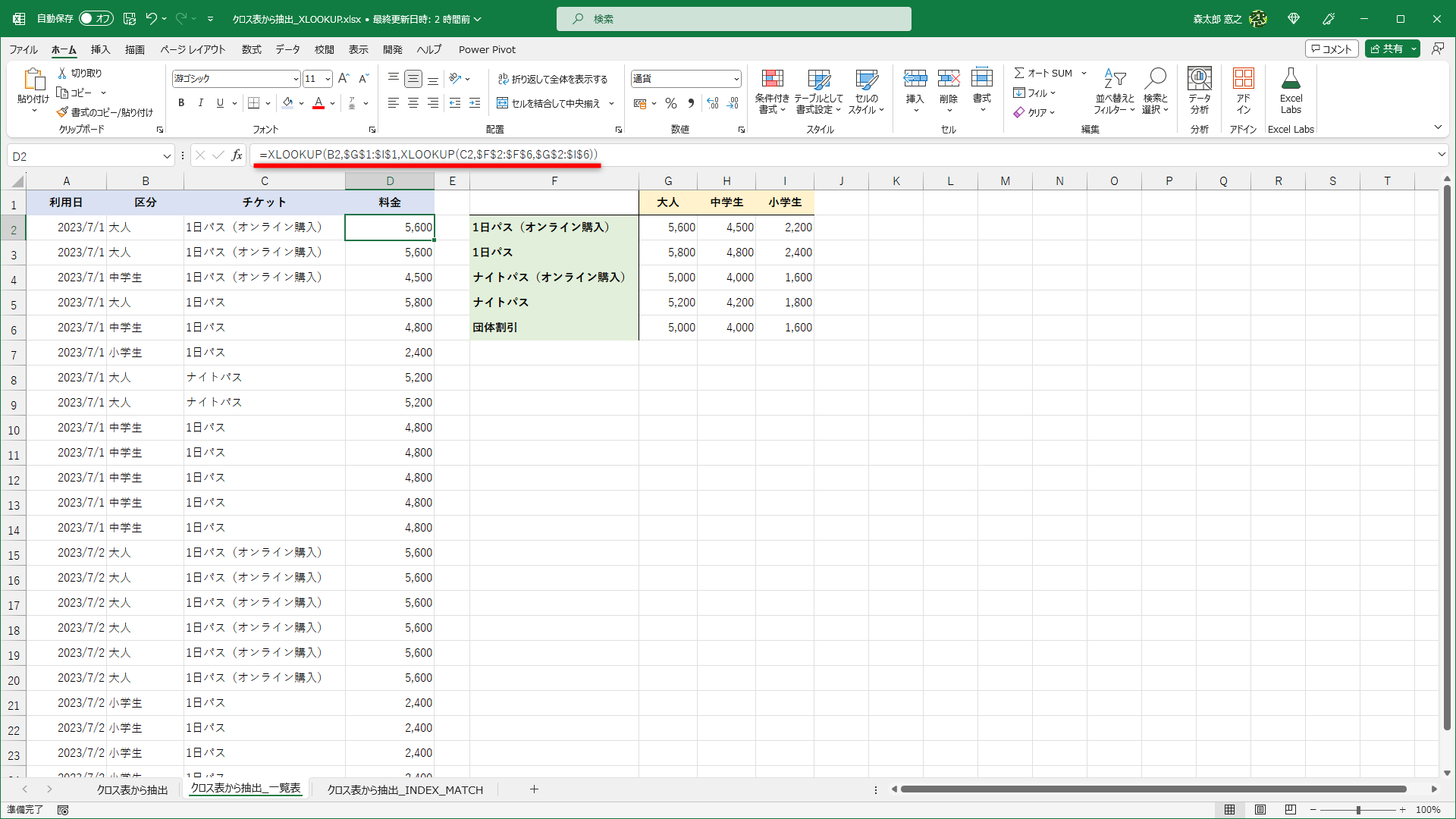This screenshot has width=1456, height=819.
Task: Click the Percent Style icon
Action: tap(670, 103)
